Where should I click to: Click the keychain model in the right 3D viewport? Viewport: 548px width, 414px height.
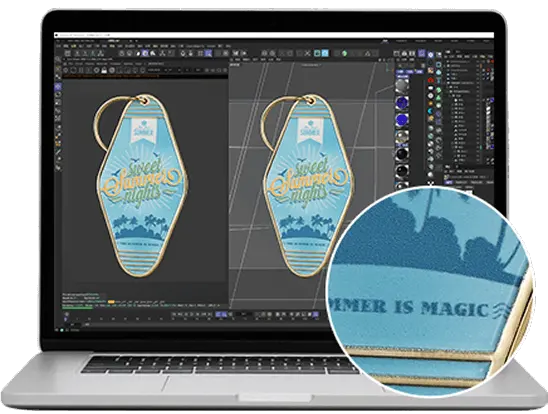308,185
